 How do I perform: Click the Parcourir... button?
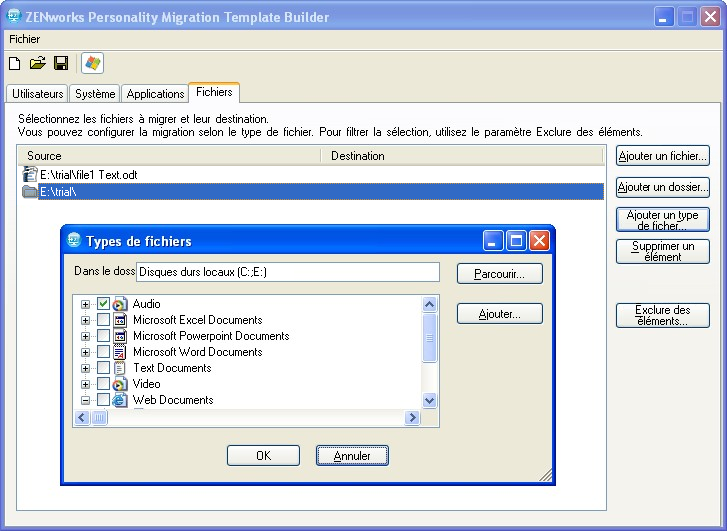point(499,274)
